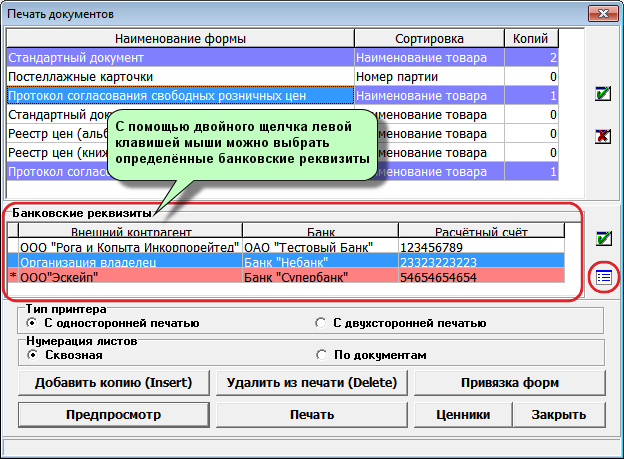The image size is (624, 459).
Task: Click copies cell of Постеллажные карточки row
Action: [x=531, y=77]
